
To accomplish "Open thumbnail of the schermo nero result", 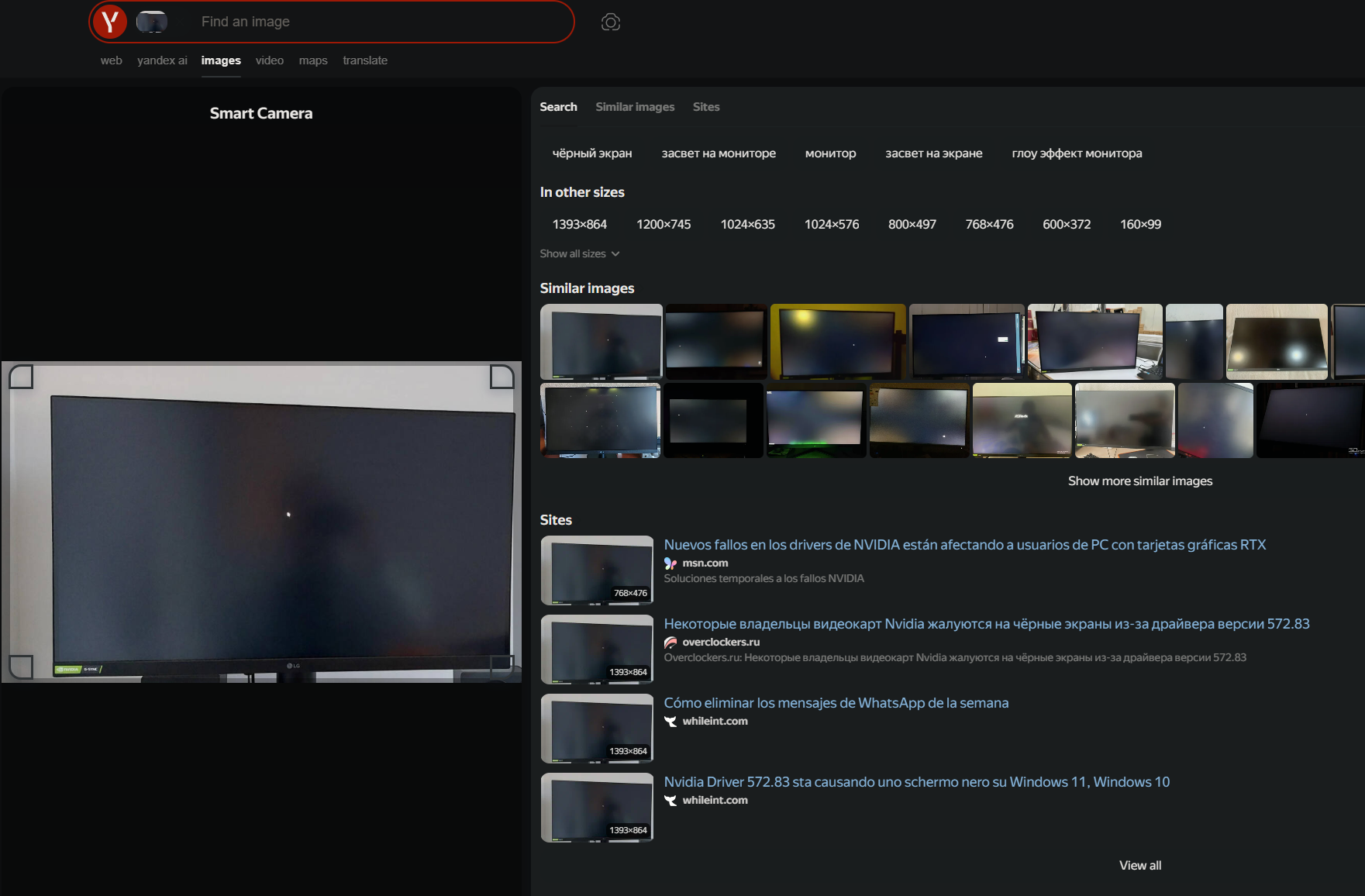I will click(x=597, y=808).
